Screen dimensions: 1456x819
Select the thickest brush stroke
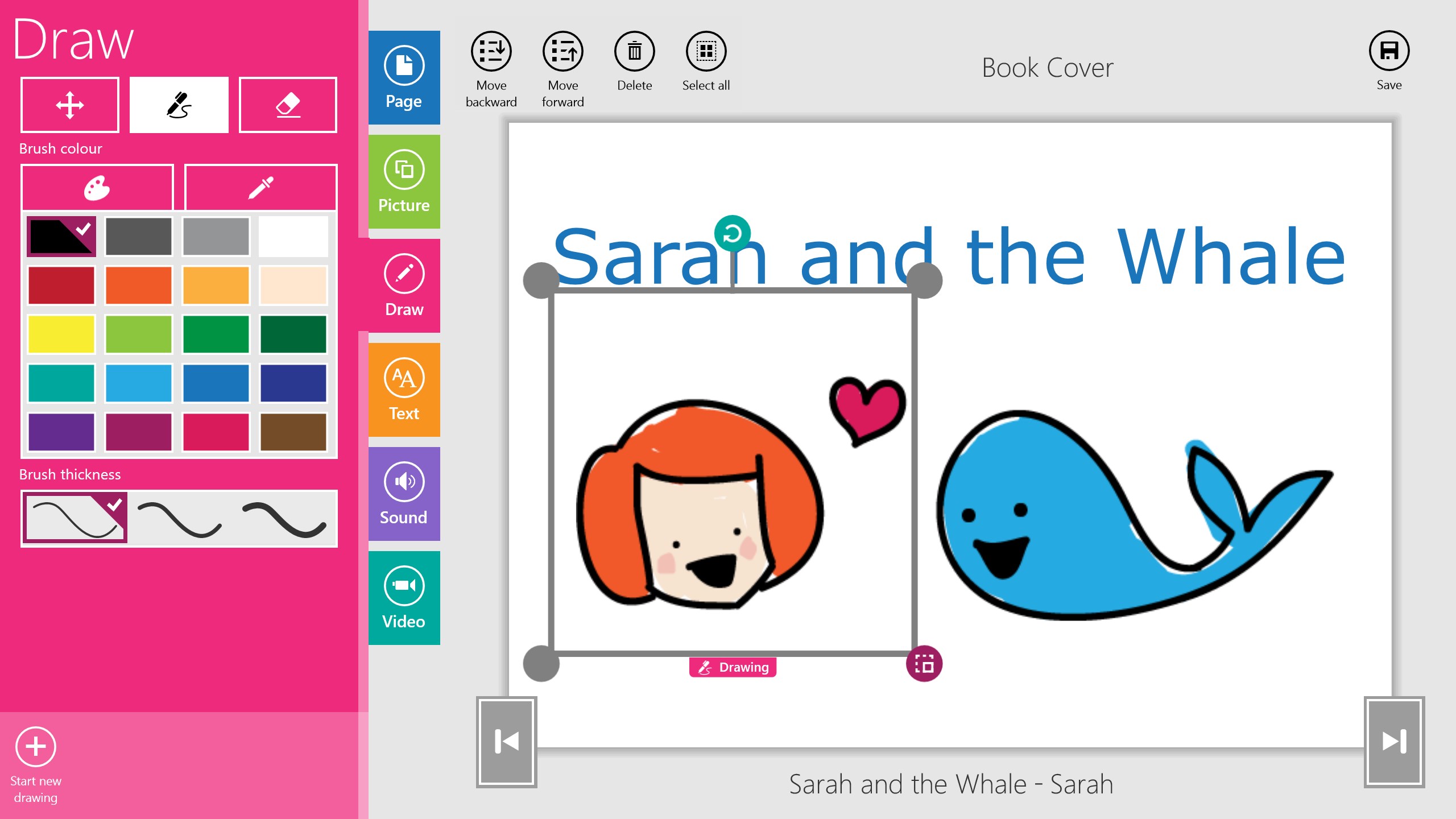(284, 519)
